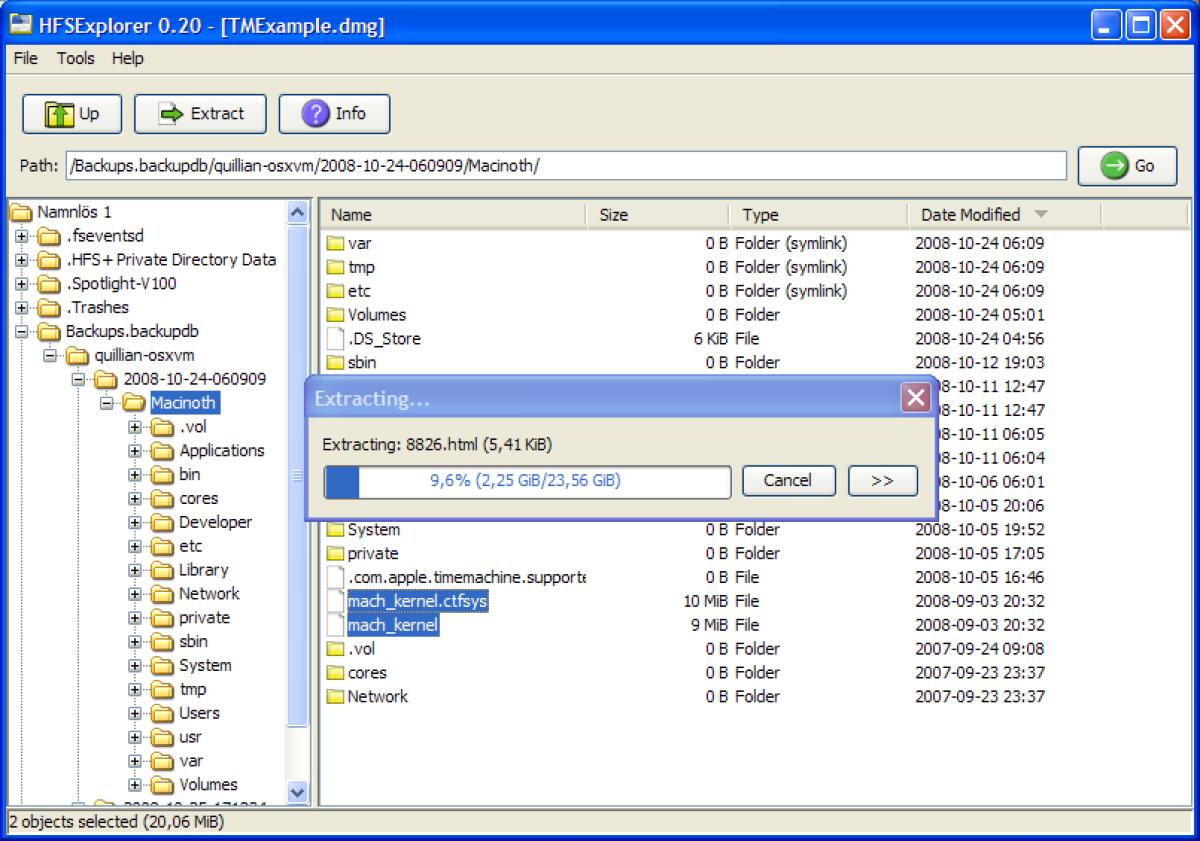
Task: Deselect the highlighted mach_kernel file
Action: pyautogui.click(x=392, y=624)
